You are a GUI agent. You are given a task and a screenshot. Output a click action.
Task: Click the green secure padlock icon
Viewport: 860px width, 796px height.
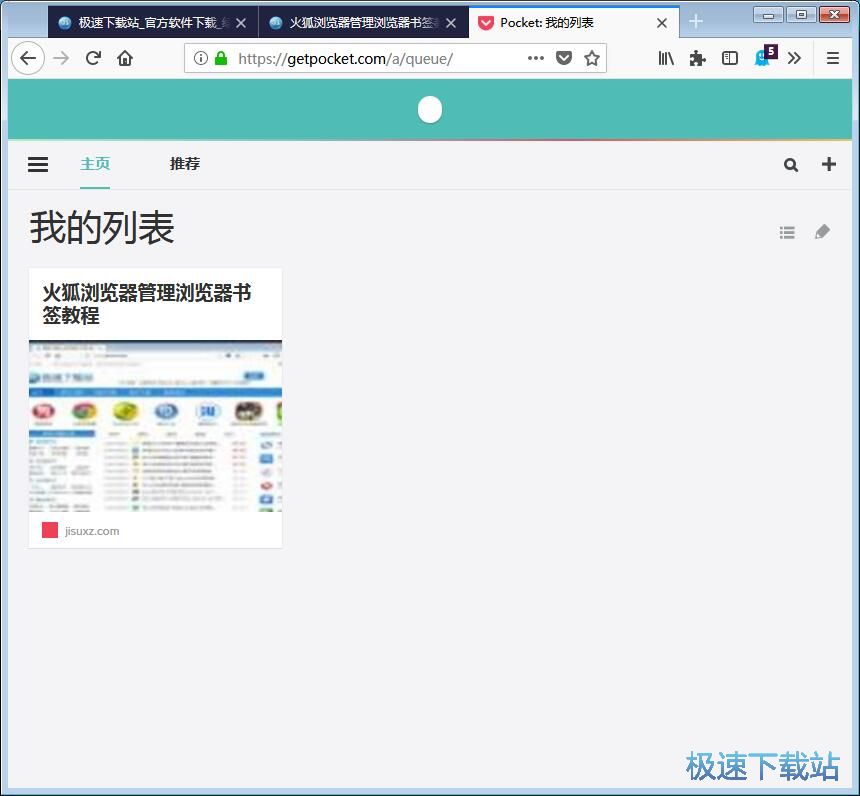221,58
